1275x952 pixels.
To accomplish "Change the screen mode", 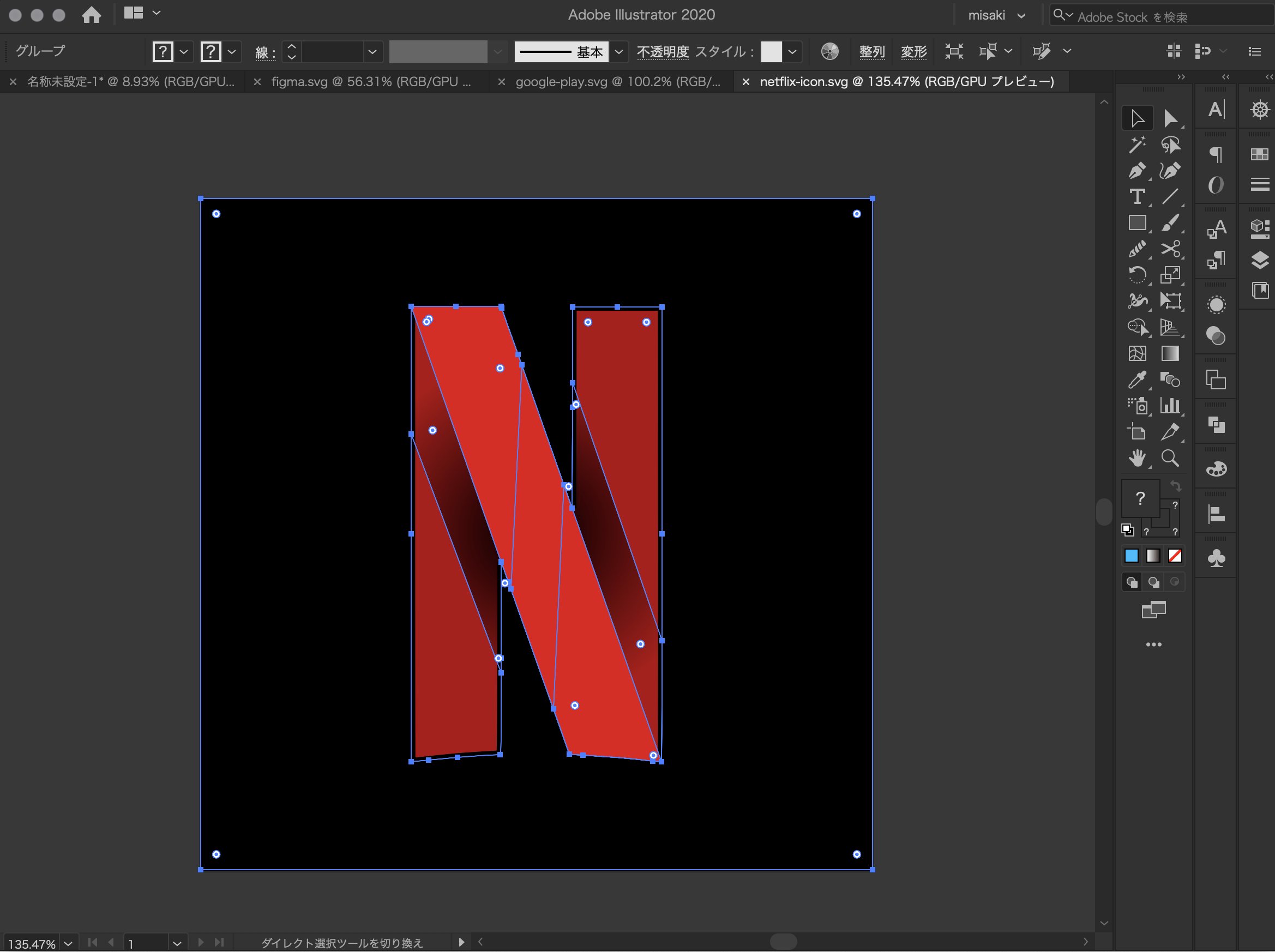I will coord(1153,610).
